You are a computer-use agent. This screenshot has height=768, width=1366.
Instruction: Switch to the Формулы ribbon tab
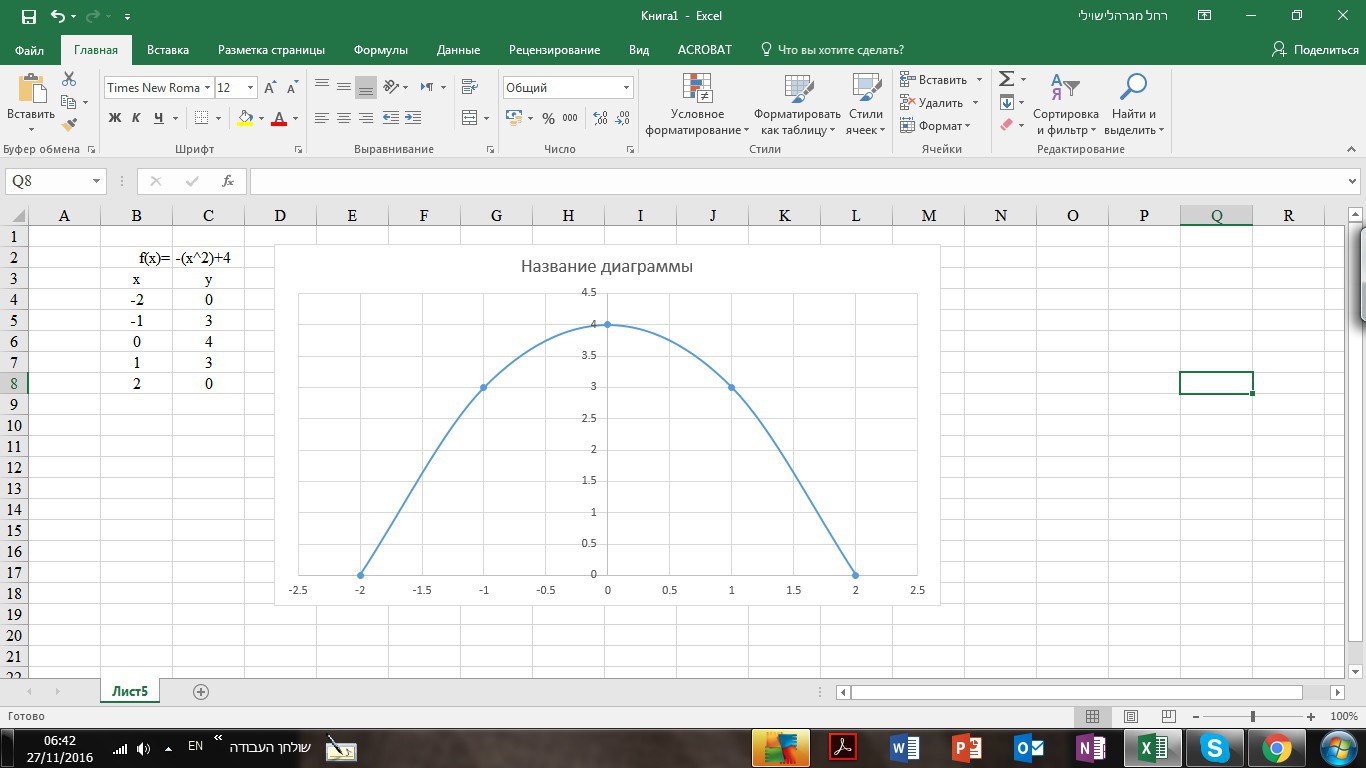point(380,50)
